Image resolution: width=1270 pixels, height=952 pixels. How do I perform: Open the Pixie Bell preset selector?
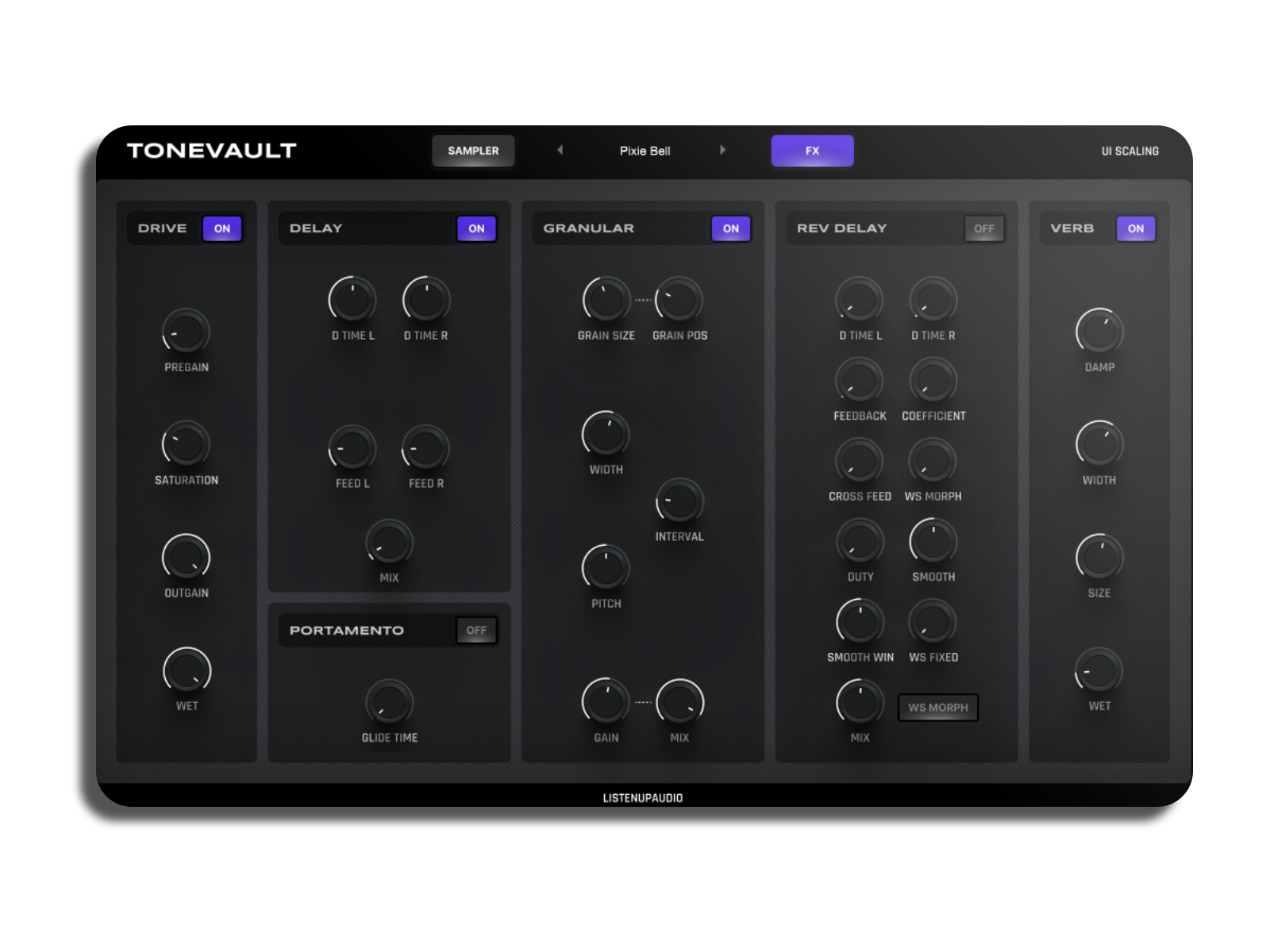click(645, 151)
